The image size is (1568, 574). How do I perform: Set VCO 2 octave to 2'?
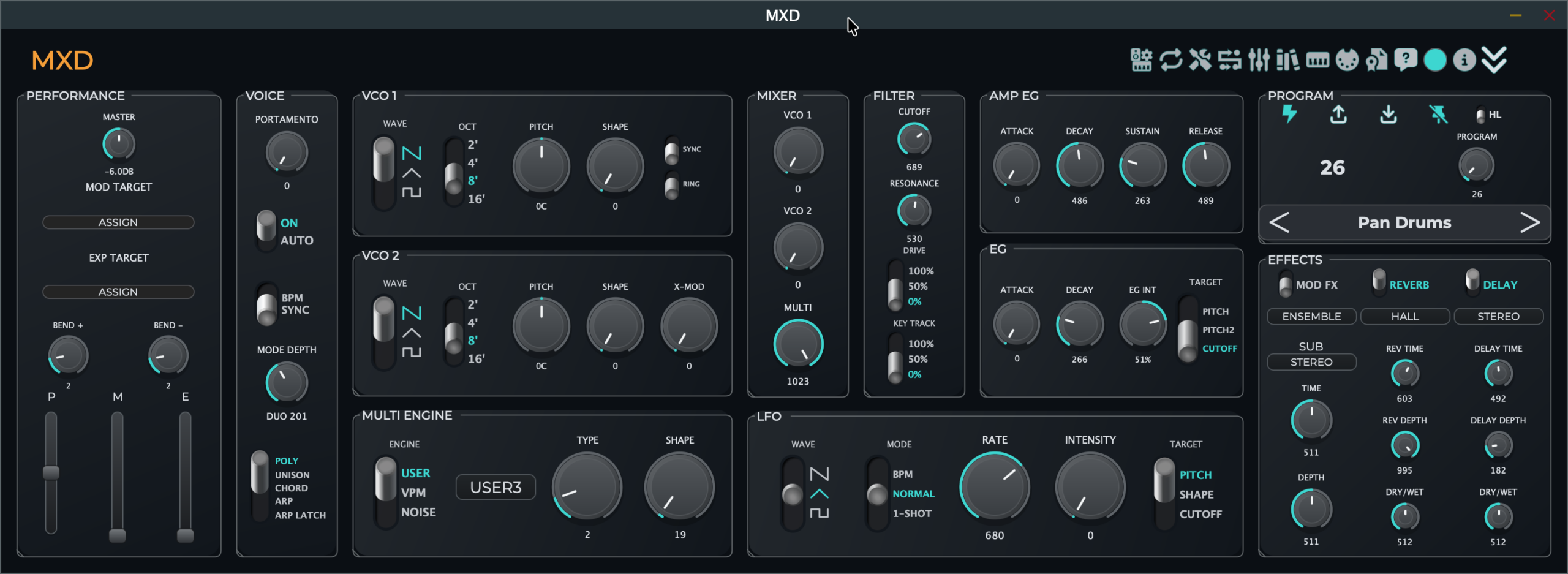pyautogui.click(x=472, y=304)
